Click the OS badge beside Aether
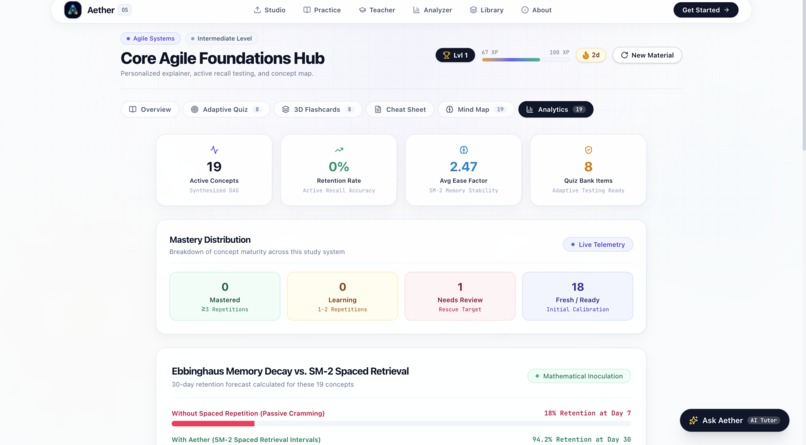 (x=125, y=10)
